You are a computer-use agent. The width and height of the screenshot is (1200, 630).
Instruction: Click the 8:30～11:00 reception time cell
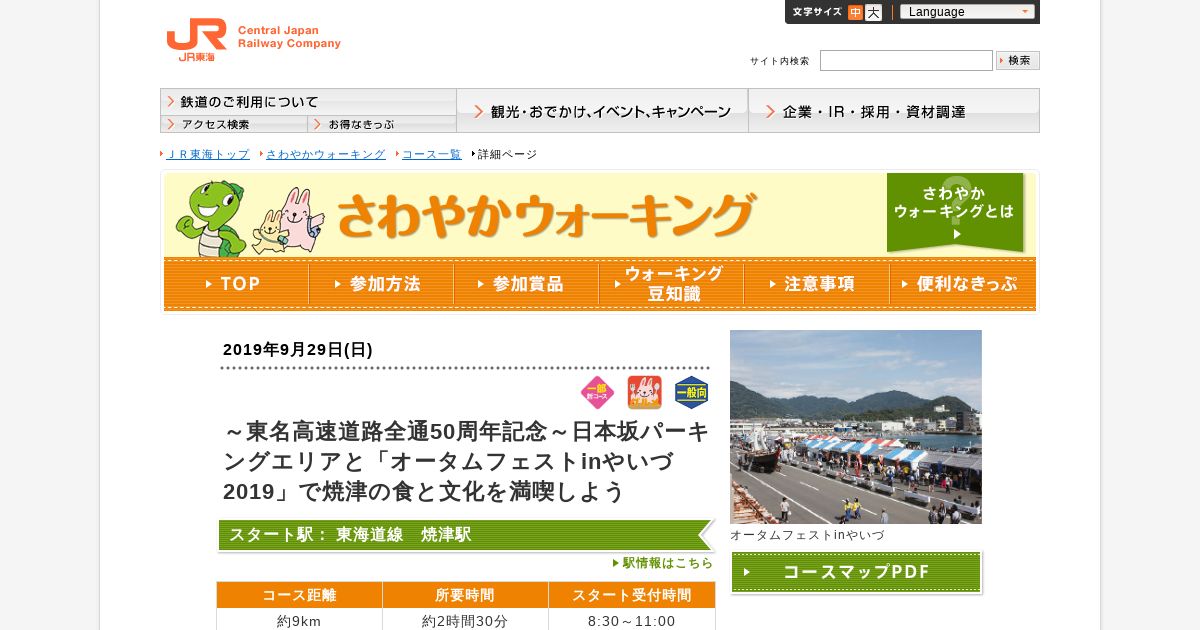click(x=632, y=620)
